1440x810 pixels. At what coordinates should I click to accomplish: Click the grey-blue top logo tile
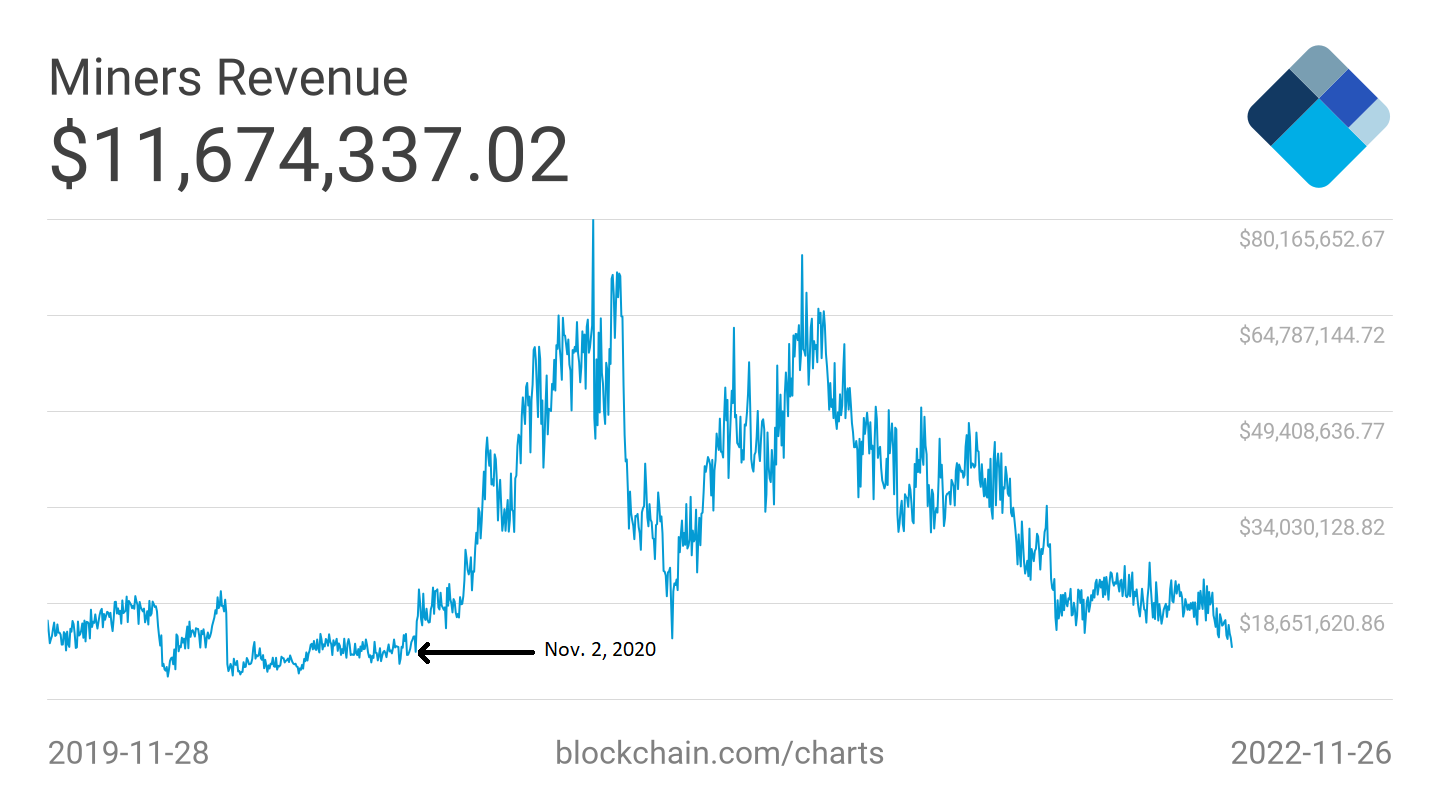(x=1319, y=70)
